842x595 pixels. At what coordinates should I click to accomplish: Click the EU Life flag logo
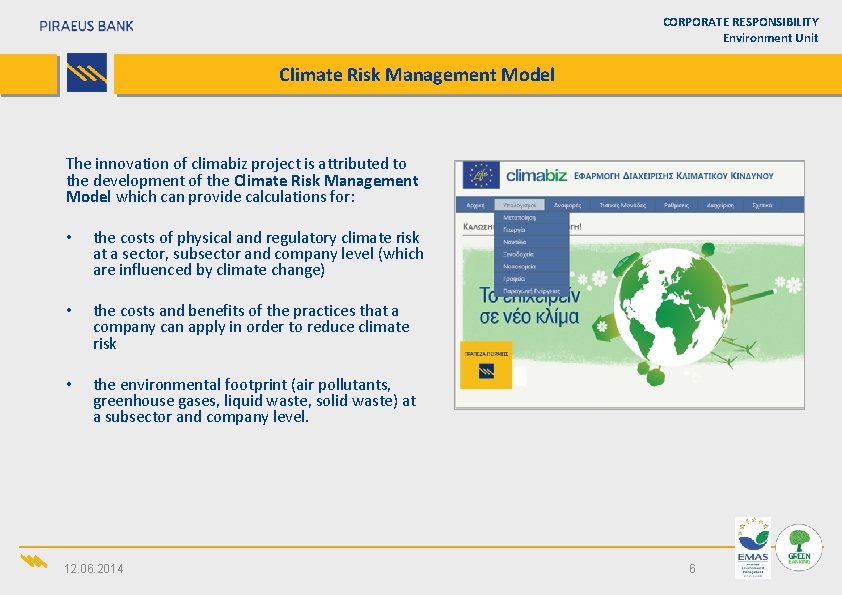pos(481,175)
